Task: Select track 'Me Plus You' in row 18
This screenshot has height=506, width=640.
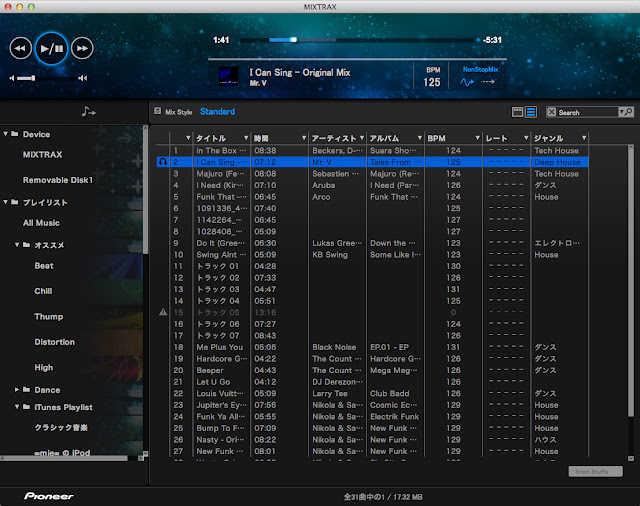Action: coord(220,347)
